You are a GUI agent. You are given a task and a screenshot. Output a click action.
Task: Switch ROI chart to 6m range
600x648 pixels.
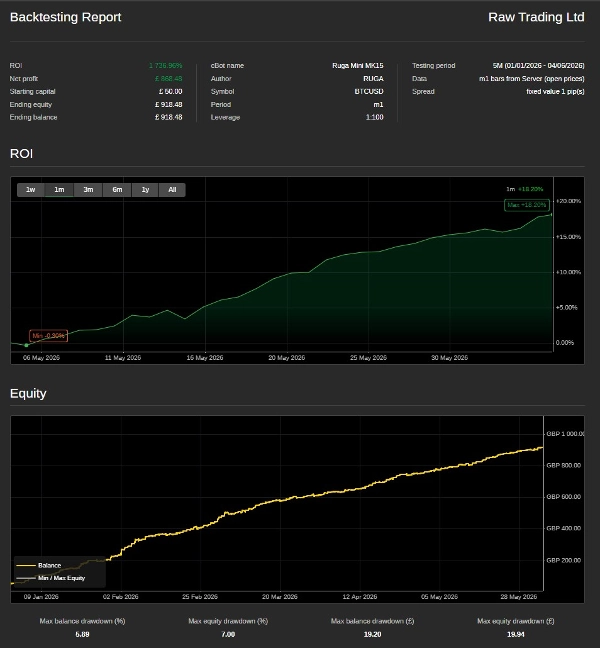tap(117, 190)
